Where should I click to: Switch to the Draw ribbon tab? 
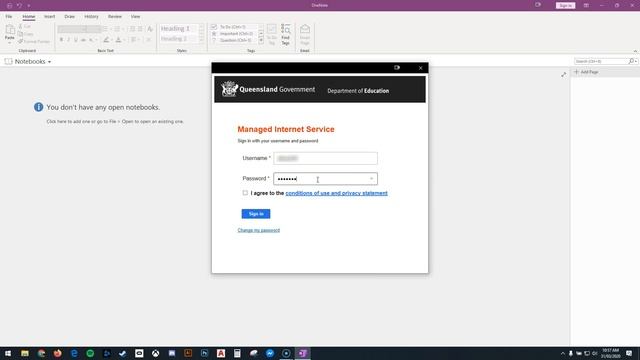coord(69,17)
